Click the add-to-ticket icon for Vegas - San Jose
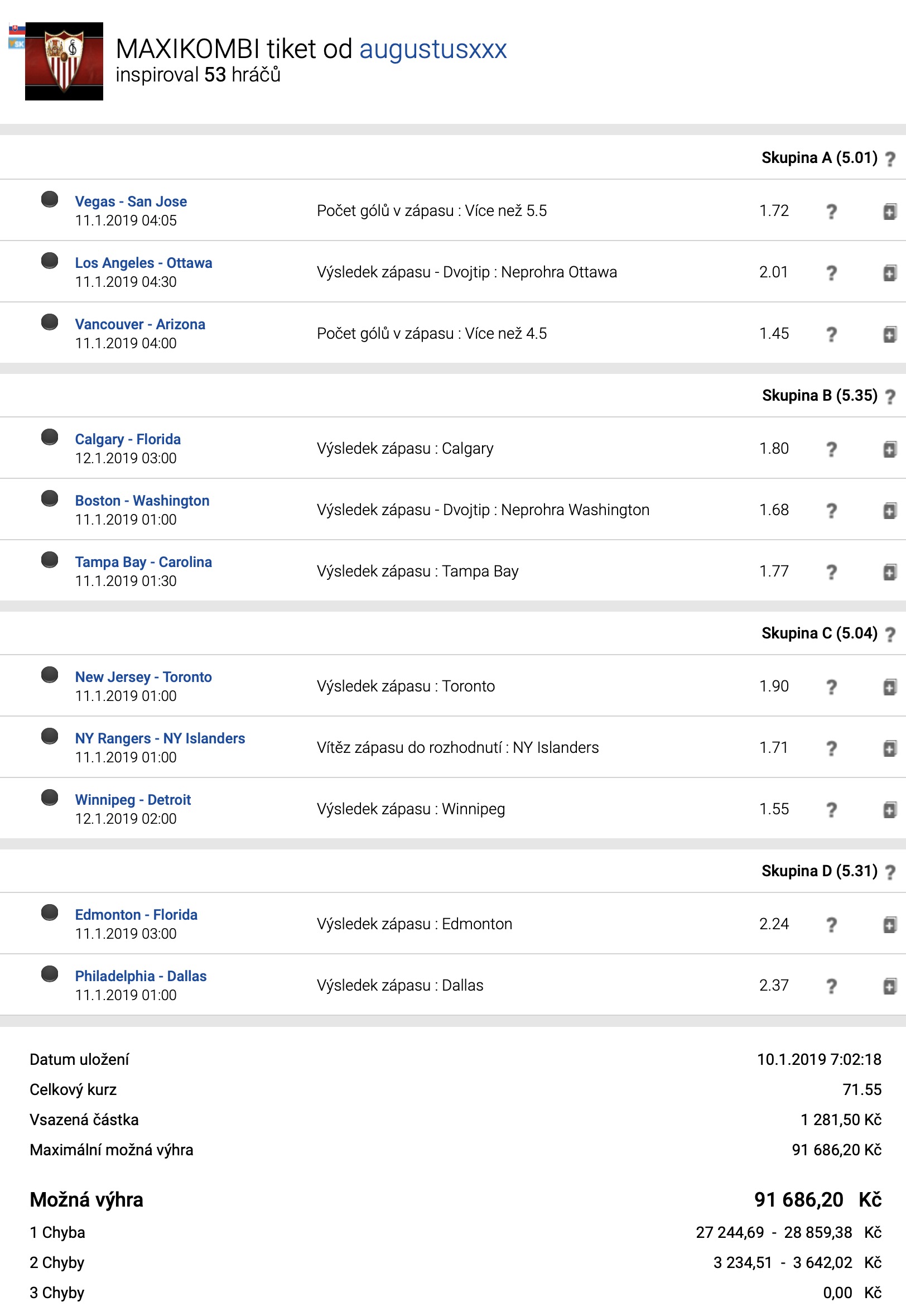Viewport: 906px width, 1316px height. coord(889,212)
